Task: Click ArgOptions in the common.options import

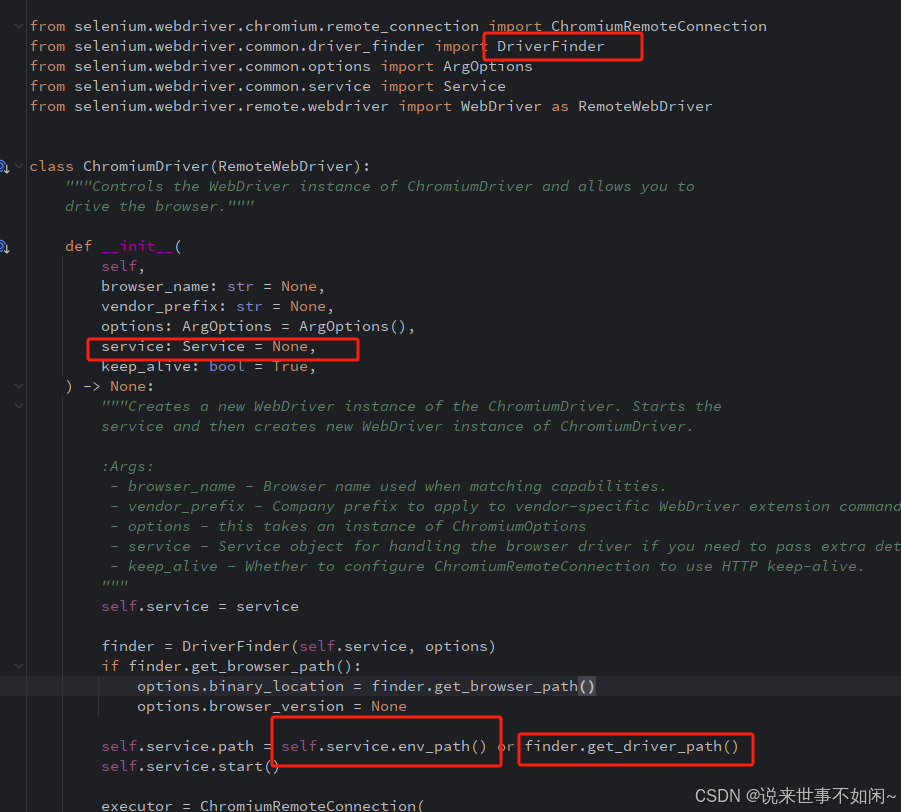Action: coord(487,66)
